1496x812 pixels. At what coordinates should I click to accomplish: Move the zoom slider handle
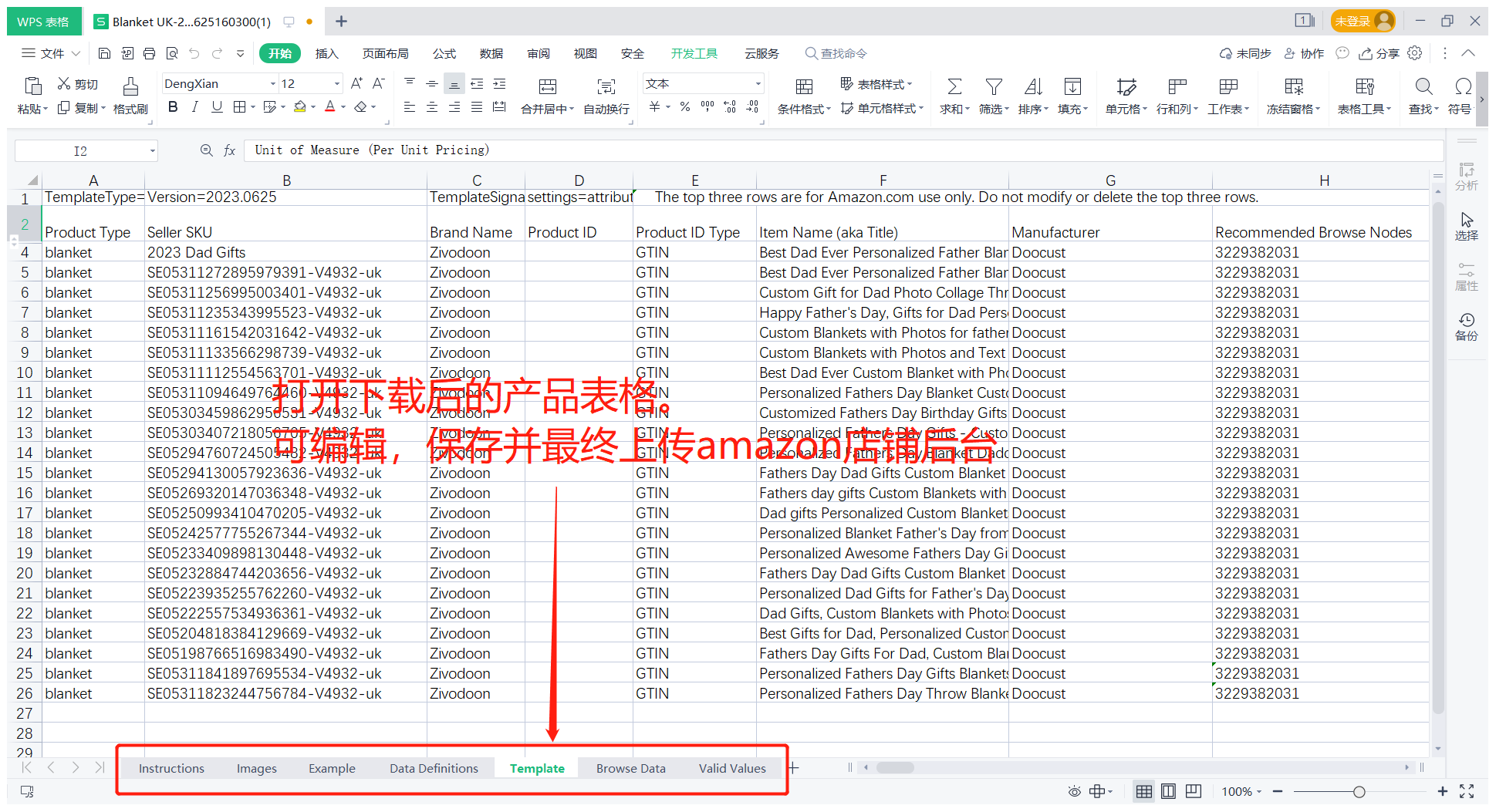coord(1359,791)
